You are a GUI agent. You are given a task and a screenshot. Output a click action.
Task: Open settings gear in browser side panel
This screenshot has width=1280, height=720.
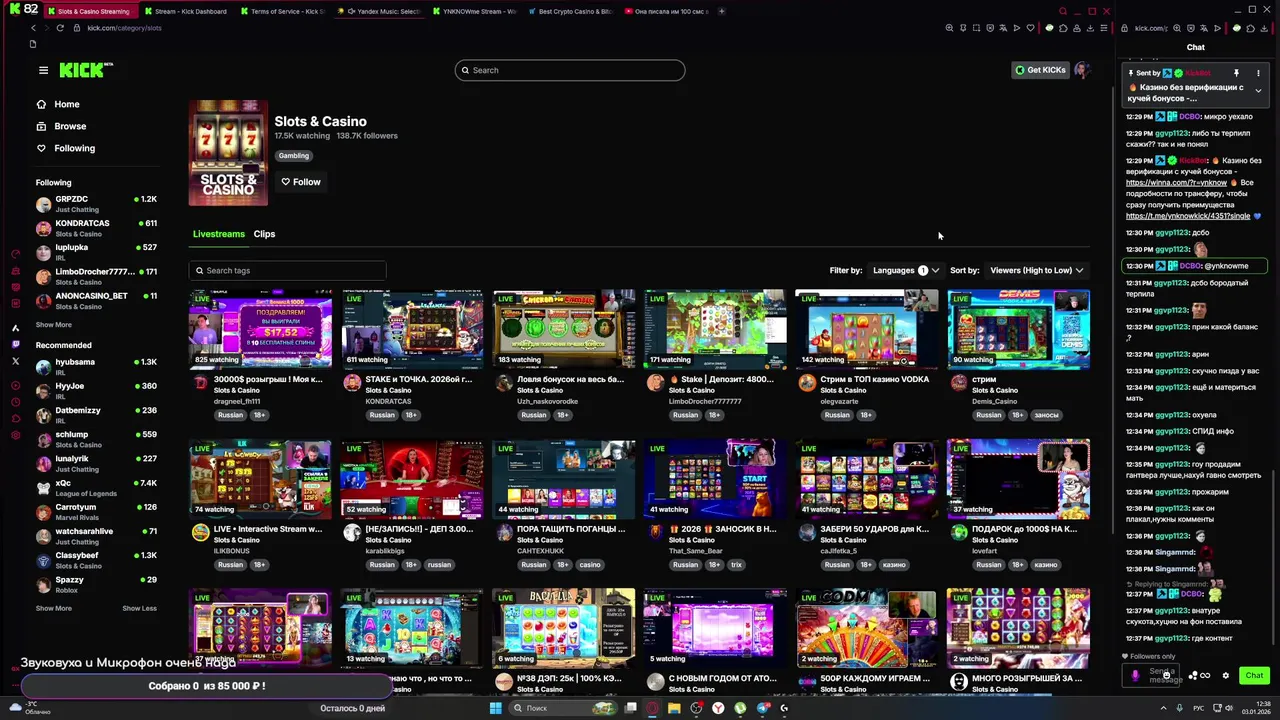[x=15, y=435]
